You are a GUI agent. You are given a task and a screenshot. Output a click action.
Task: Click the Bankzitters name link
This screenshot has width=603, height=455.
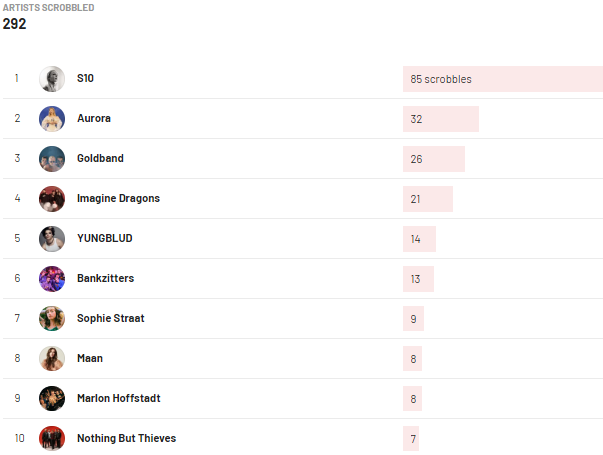[105, 278]
